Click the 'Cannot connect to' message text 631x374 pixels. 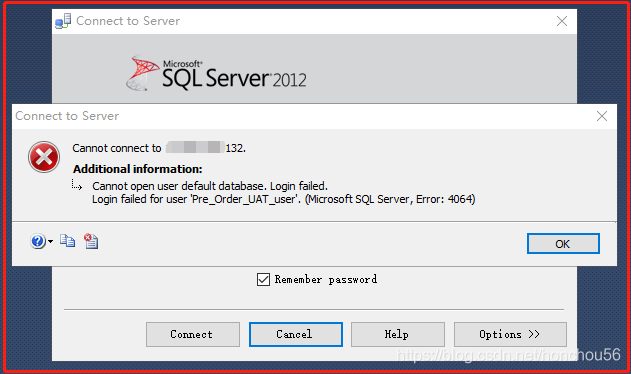[159, 148]
